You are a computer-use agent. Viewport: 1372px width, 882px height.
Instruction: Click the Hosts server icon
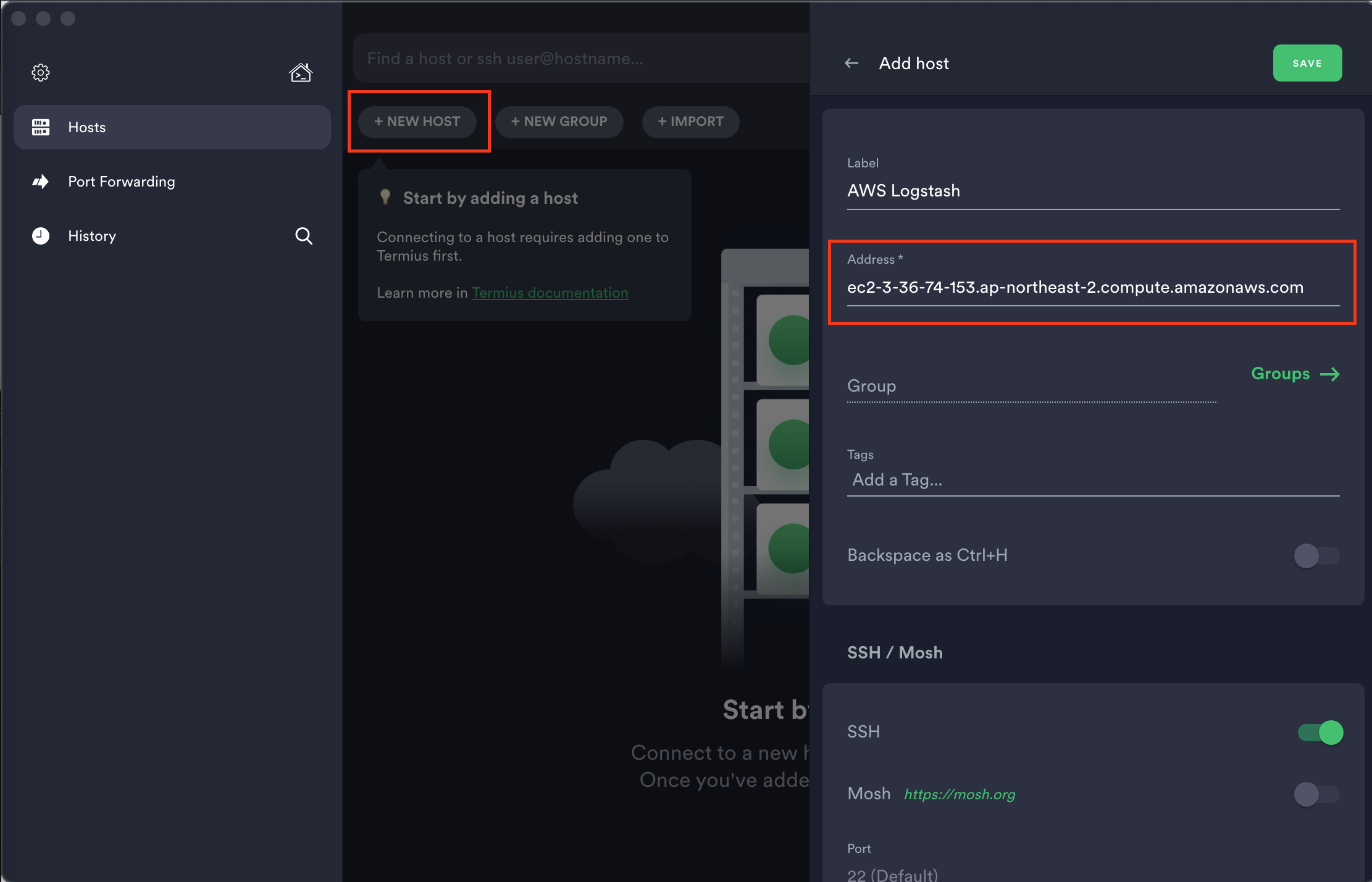point(41,127)
